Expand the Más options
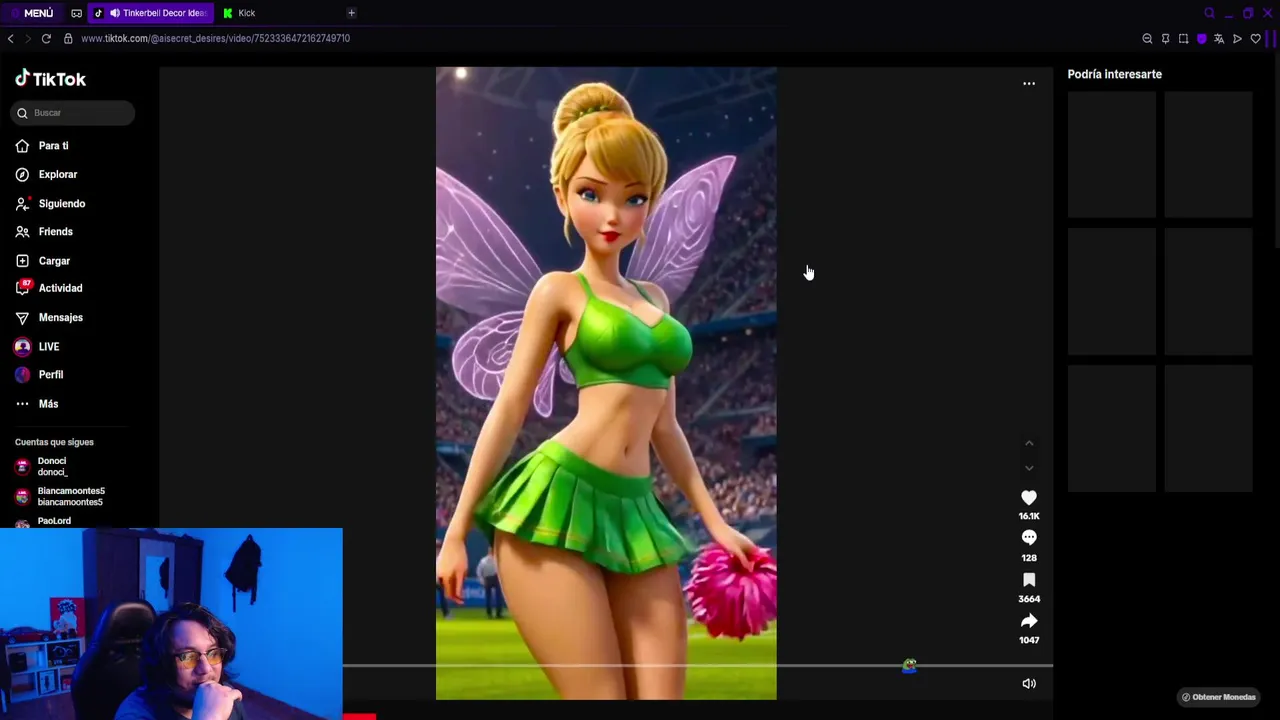The image size is (1280, 720). click(x=48, y=404)
